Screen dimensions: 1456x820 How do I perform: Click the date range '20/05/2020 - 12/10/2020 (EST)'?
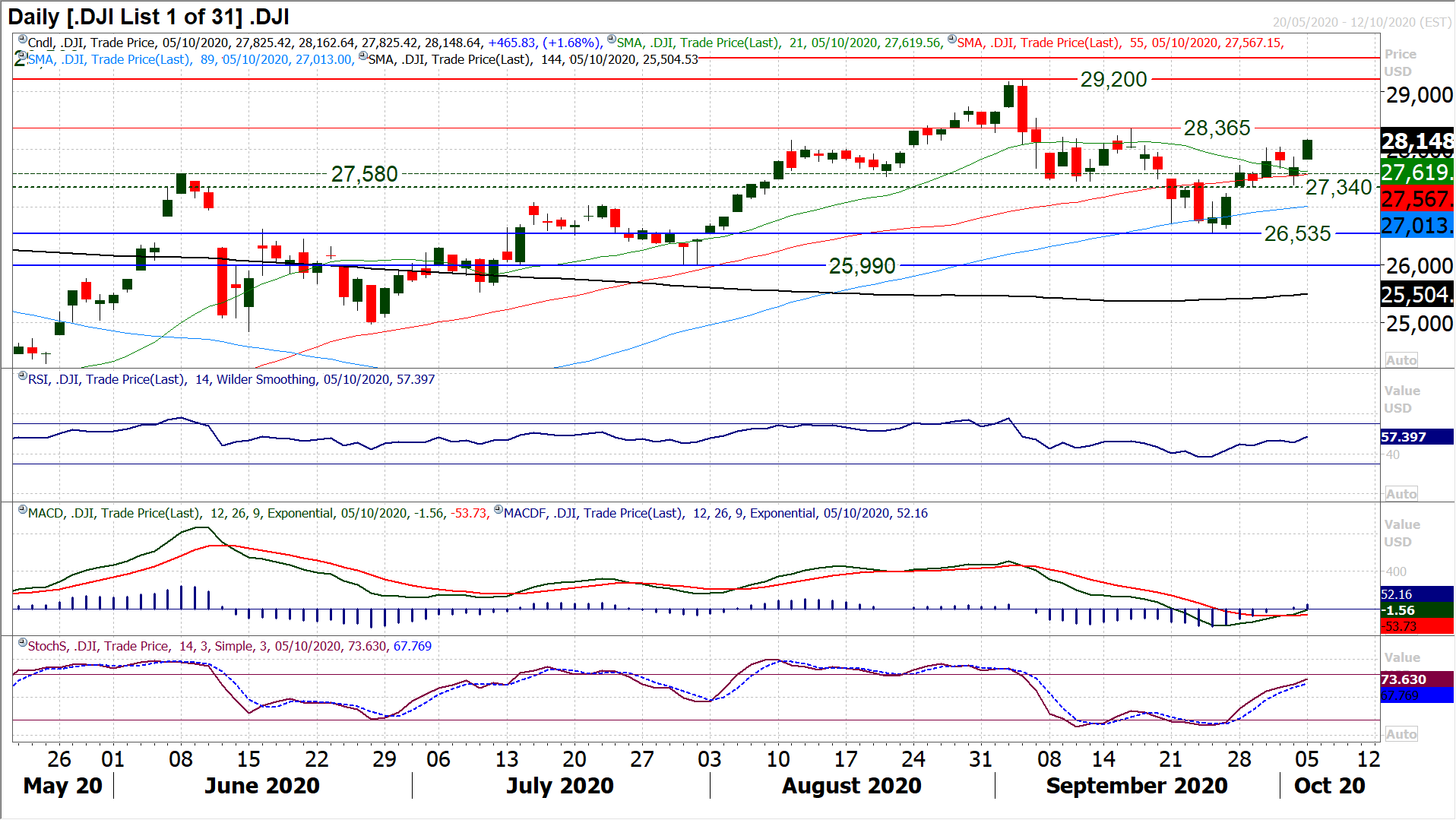tap(1363, 22)
